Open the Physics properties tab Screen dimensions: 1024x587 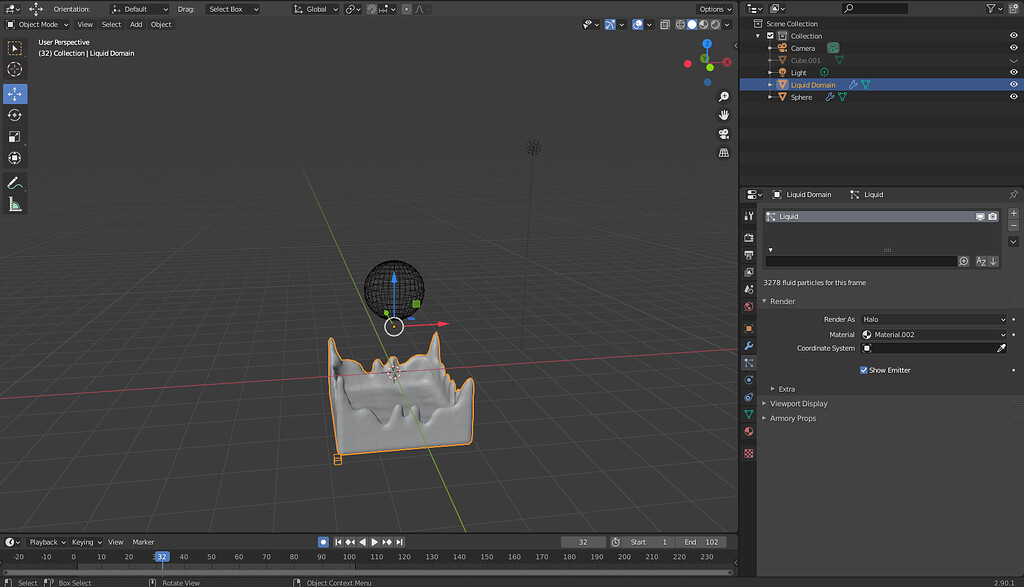coord(749,380)
